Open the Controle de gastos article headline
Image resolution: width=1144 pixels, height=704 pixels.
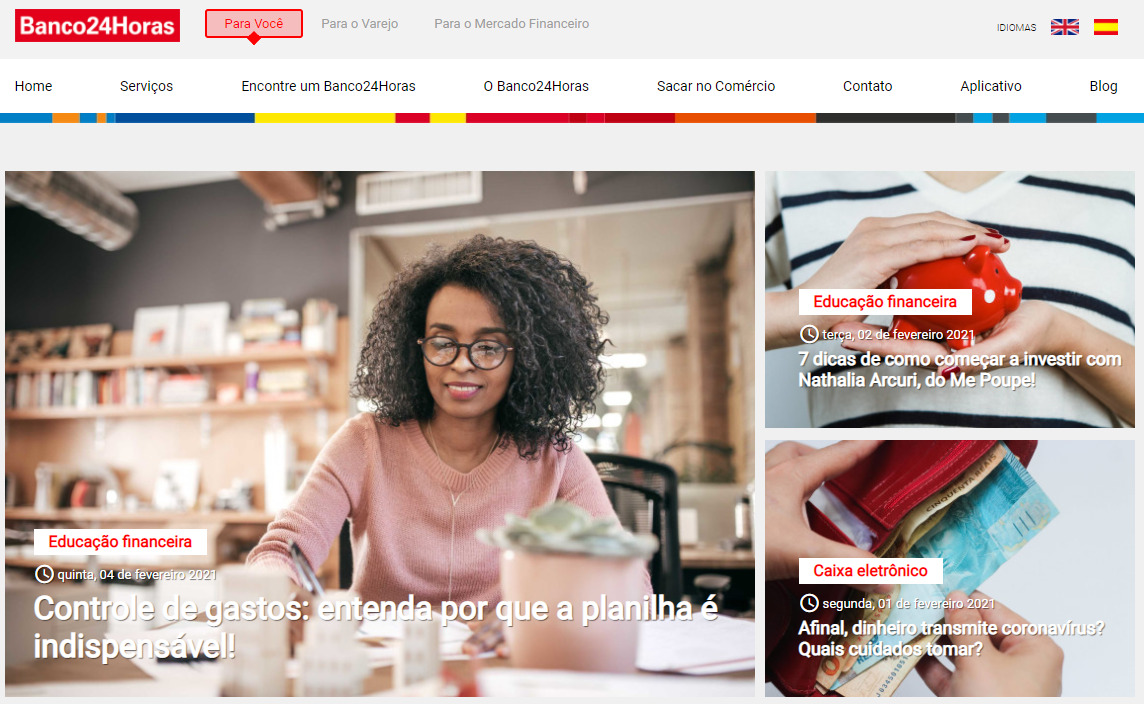[376, 627]
